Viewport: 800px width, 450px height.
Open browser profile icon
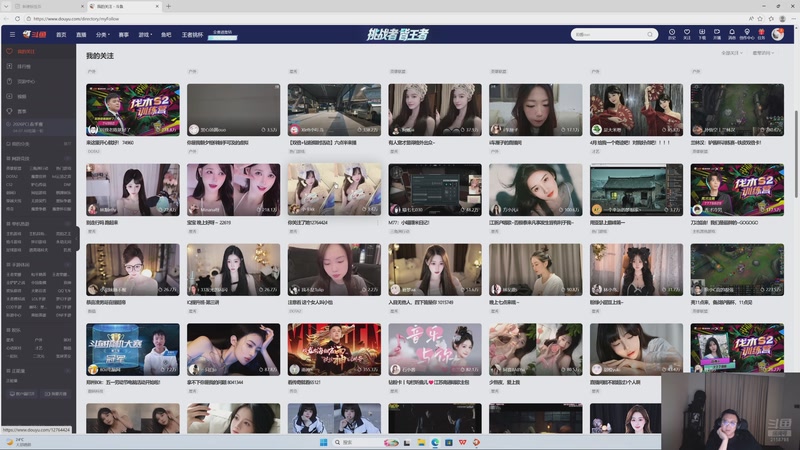coord(782,18)
